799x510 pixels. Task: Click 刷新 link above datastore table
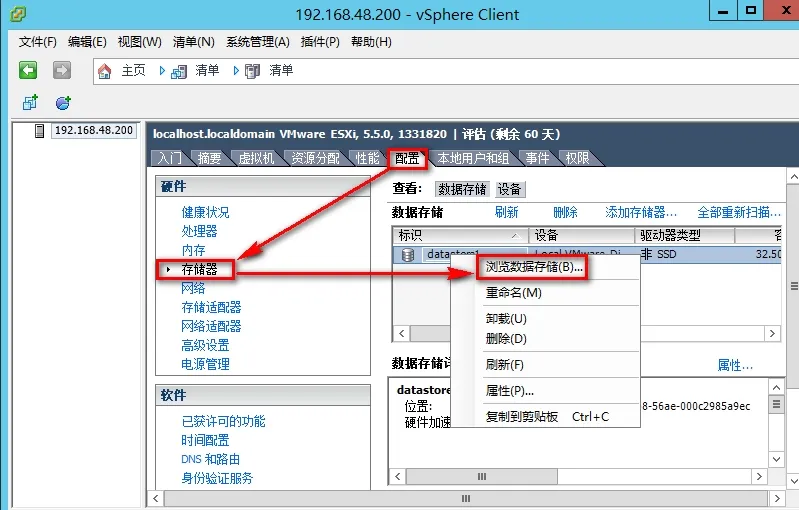pyautogui.click(x=507, y=212)
